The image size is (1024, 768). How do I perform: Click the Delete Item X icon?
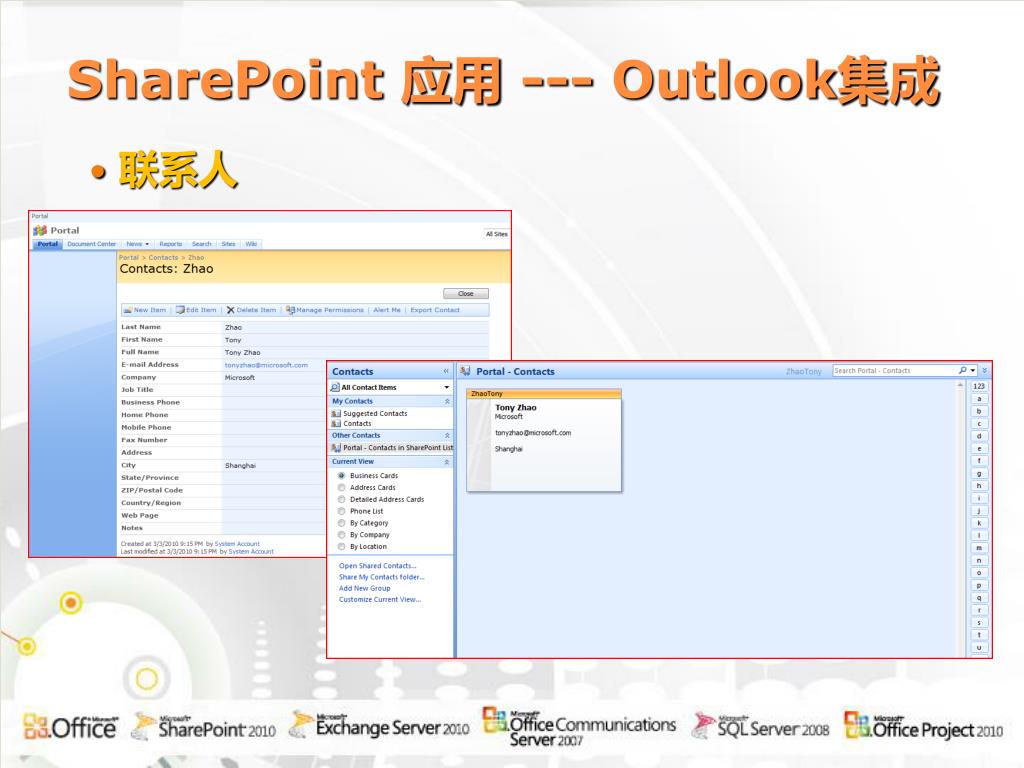point(231,310)
